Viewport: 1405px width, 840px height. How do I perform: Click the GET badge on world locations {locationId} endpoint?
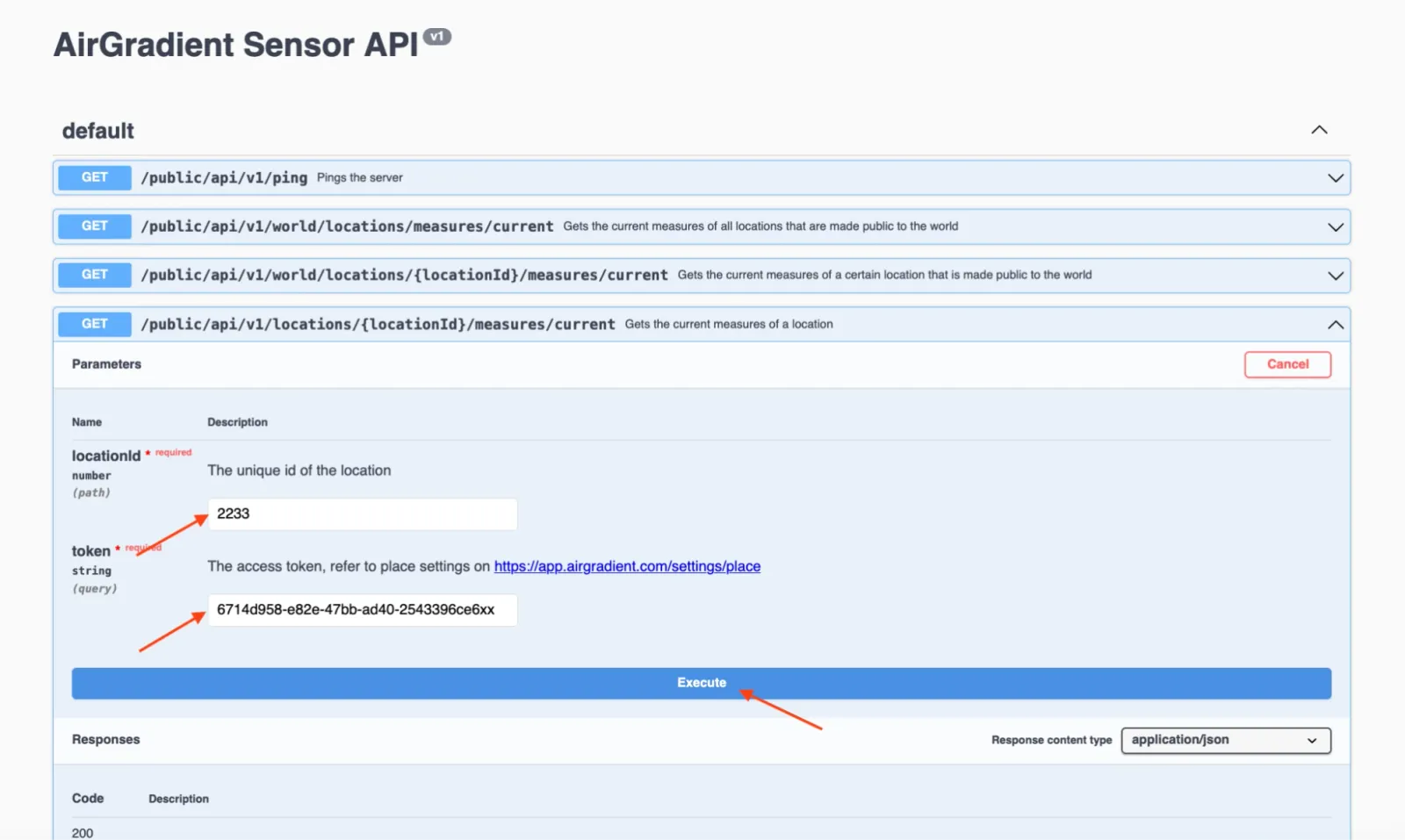[x=93, y=275]
